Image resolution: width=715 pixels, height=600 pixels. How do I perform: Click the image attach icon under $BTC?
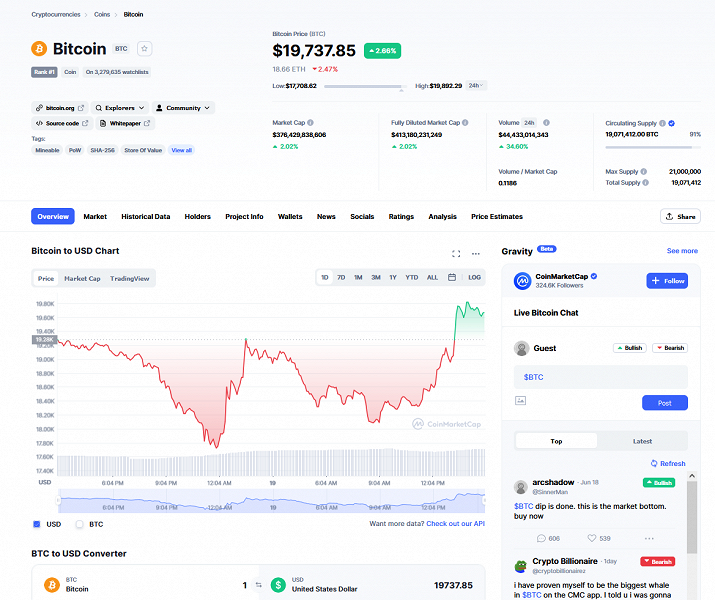click(x=520, y=401)
